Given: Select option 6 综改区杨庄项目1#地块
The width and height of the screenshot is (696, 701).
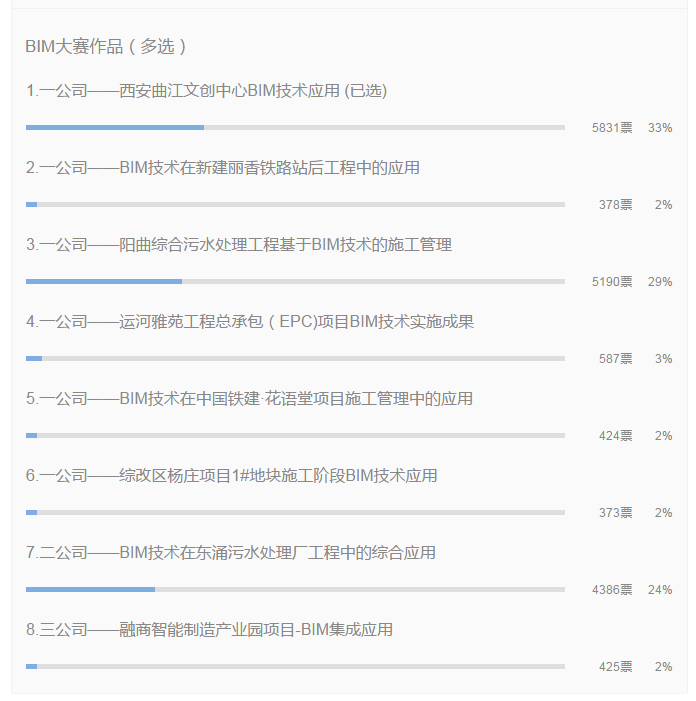Looking at the screenshot, I should [231, 475].
